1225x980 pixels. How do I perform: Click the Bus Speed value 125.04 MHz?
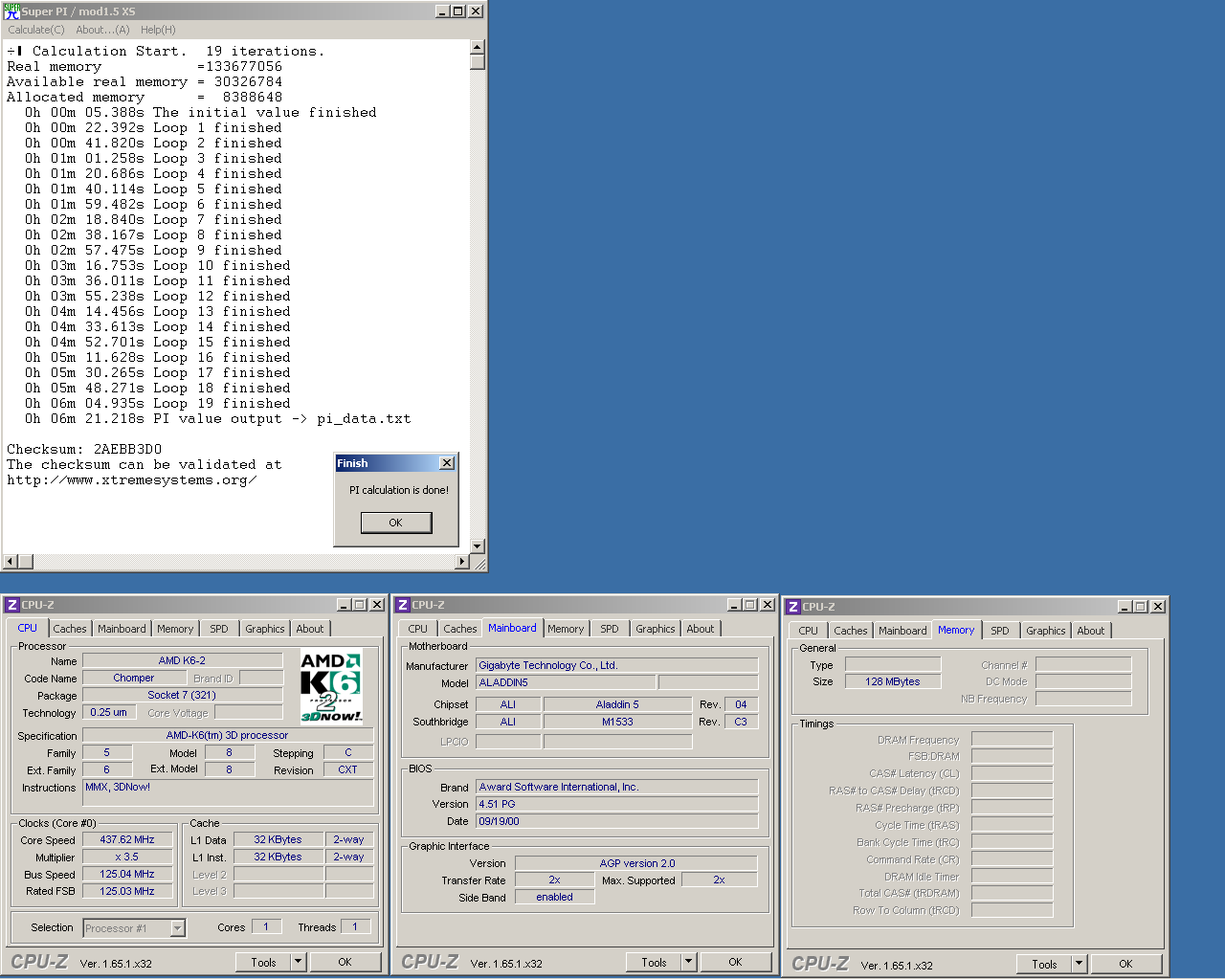(x=127, y=874)
